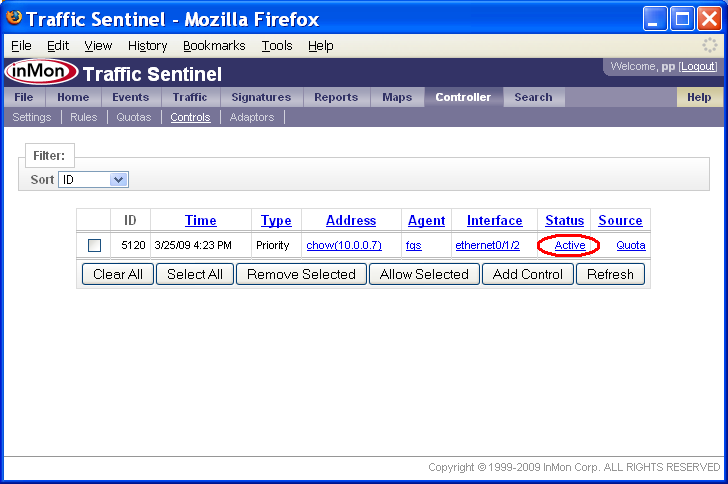This screenshot has width=728, height=484.
Task: Maximize the Firefox window
Action: [682, 19]
